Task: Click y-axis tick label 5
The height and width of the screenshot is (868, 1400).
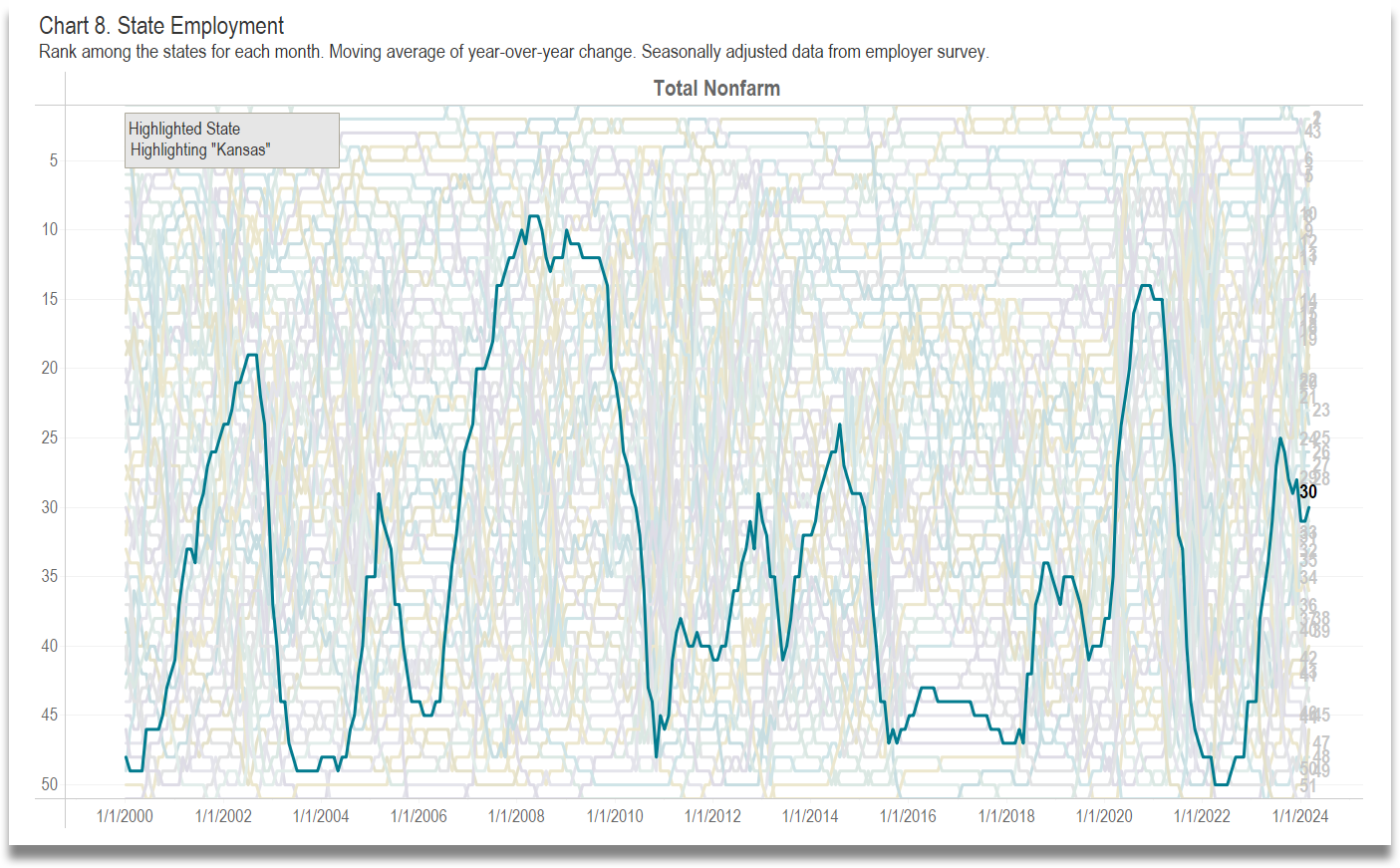Action: [54, 160]
